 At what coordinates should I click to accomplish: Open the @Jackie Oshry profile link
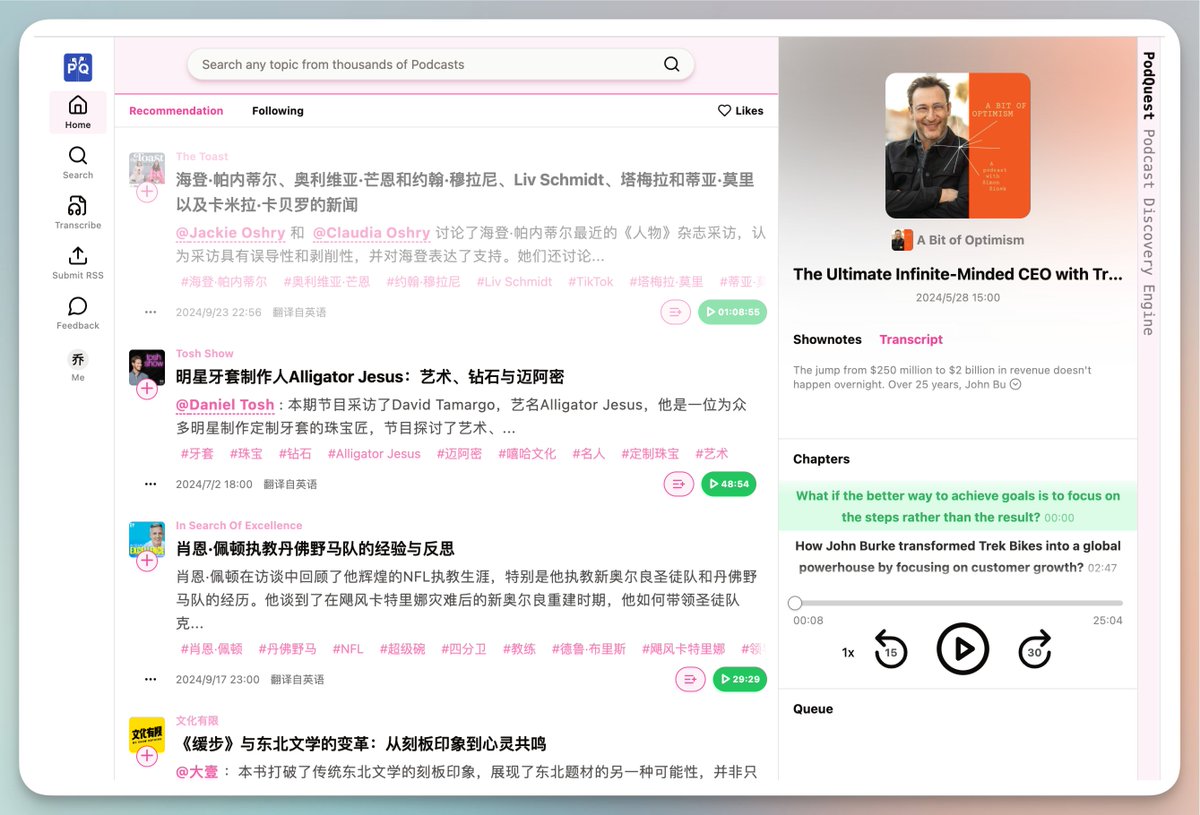(230, 232)
